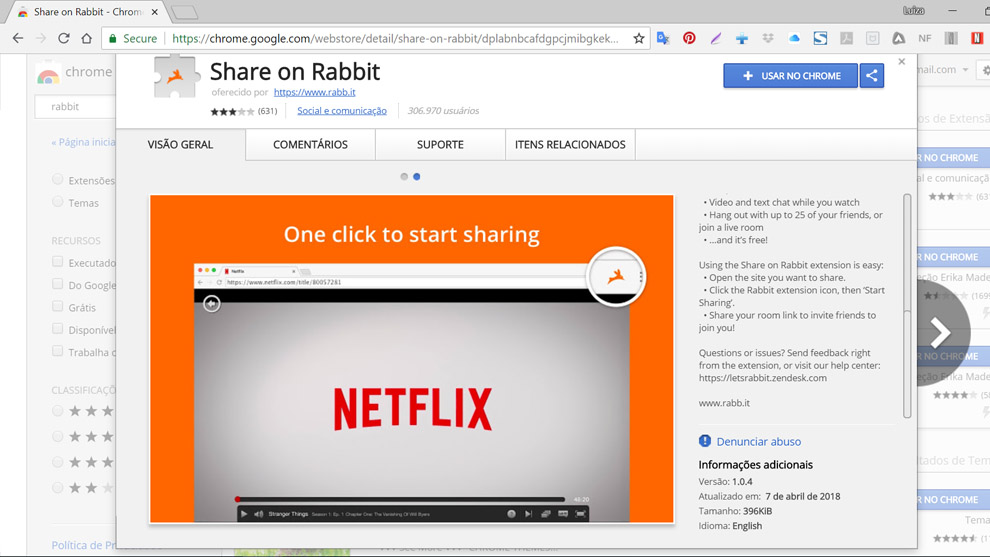This screenshot has height=557, width=990.
Task: Click the Denunciar abuso alert icon
Action: coord(705,441)
